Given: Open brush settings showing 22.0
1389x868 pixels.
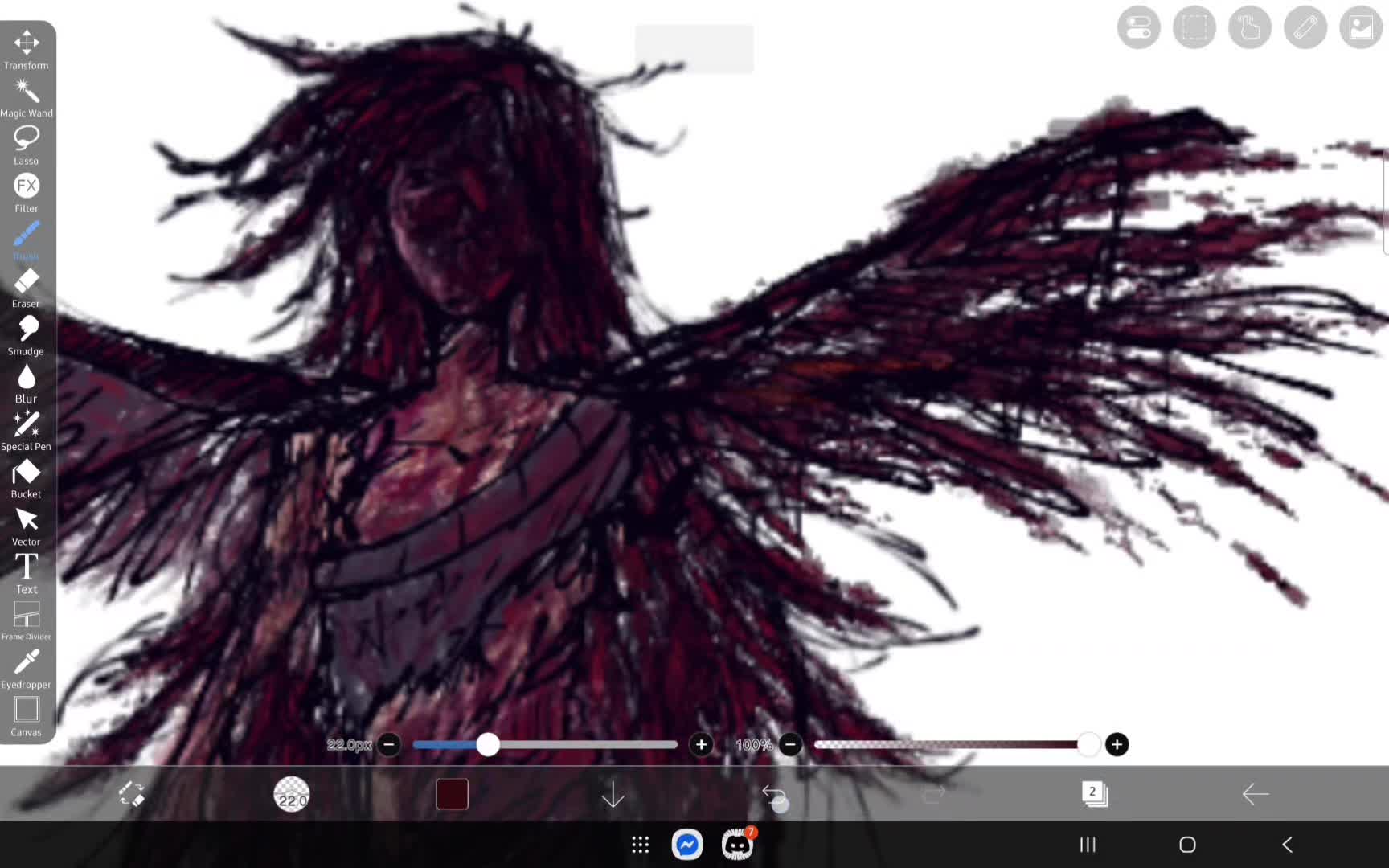Looking at the screenshot, I should pyautogui.click(x=292, y=794).
